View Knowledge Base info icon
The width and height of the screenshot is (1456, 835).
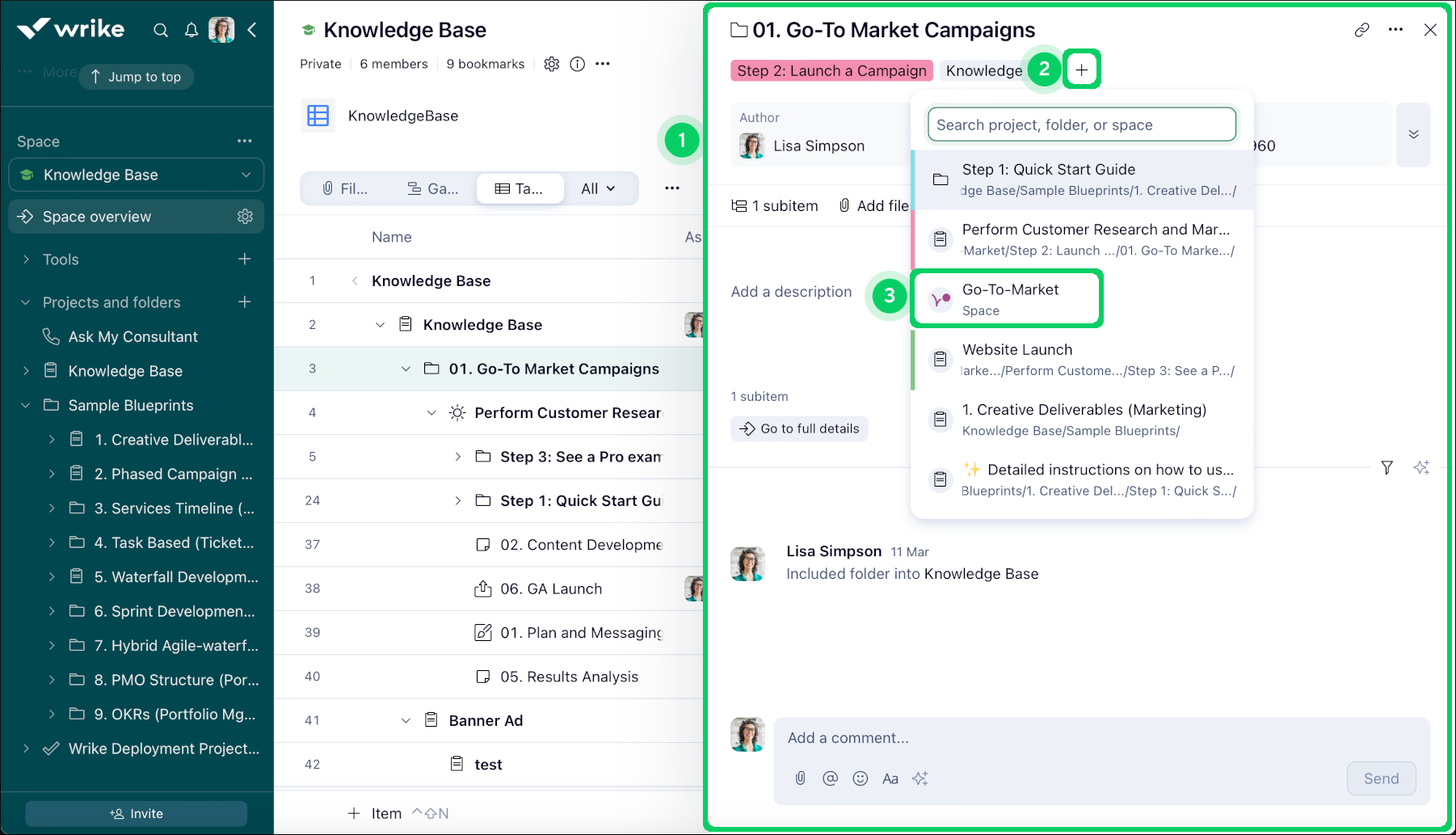pos(578,64)
